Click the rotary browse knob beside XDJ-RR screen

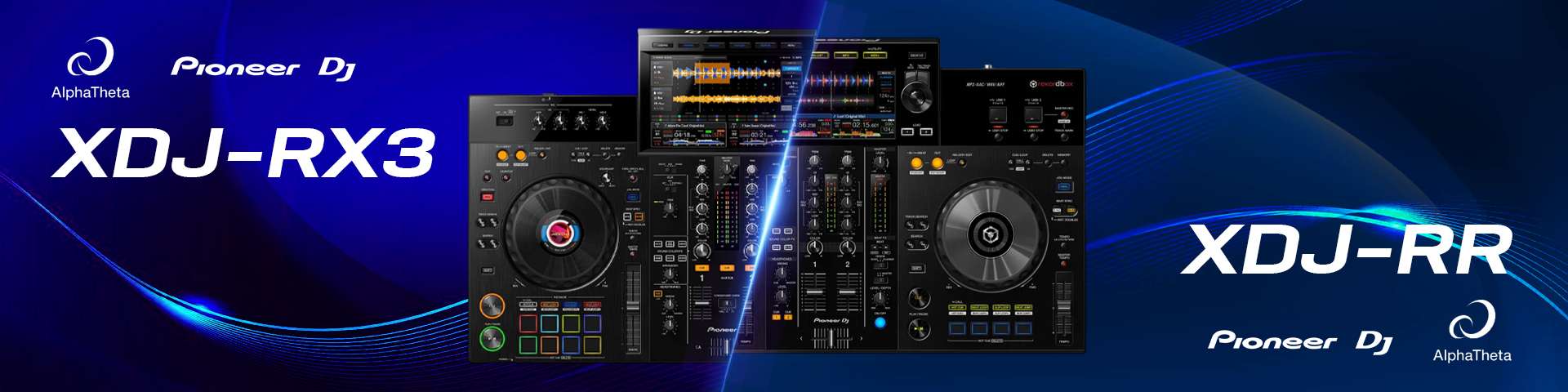[916, 96]
